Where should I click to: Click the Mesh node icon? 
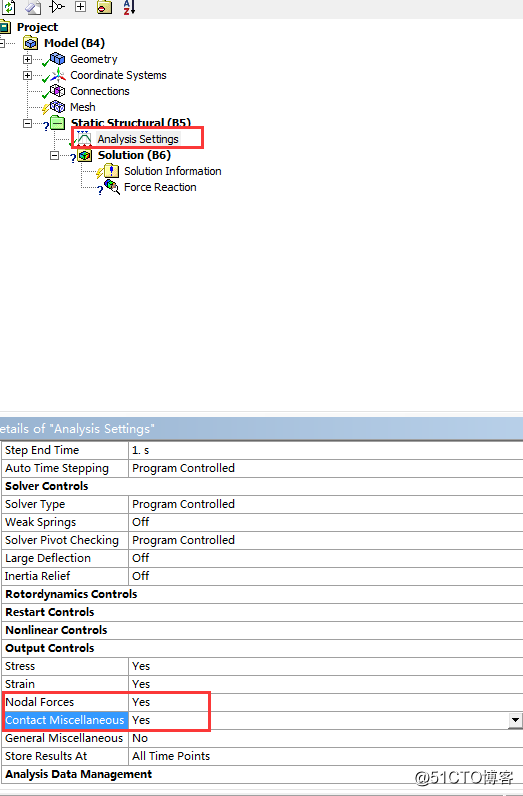tap(57, 107)
